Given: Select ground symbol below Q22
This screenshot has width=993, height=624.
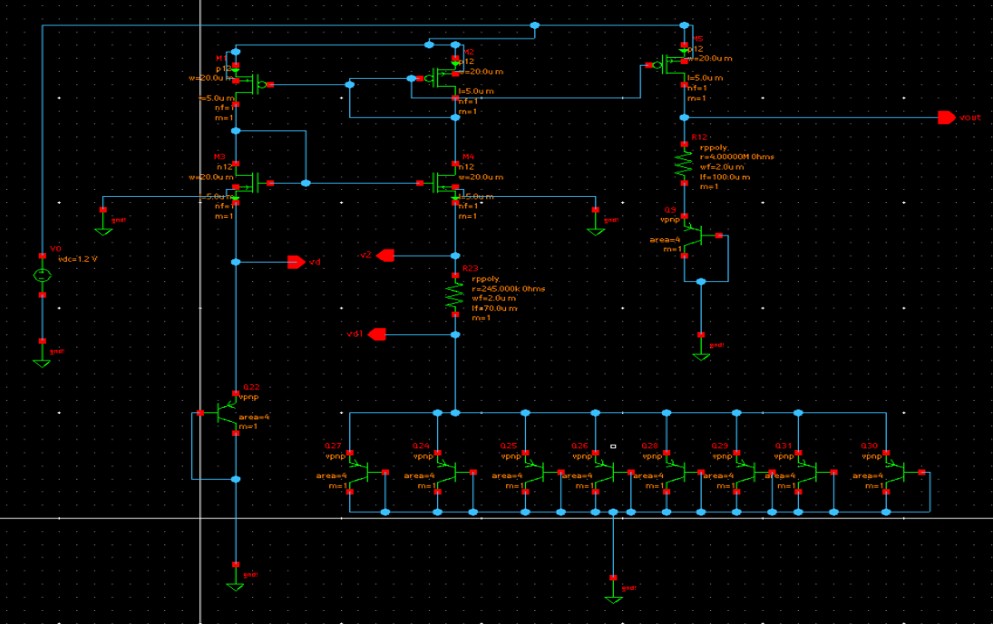Looking at the screenshot, I should (235, 588).
